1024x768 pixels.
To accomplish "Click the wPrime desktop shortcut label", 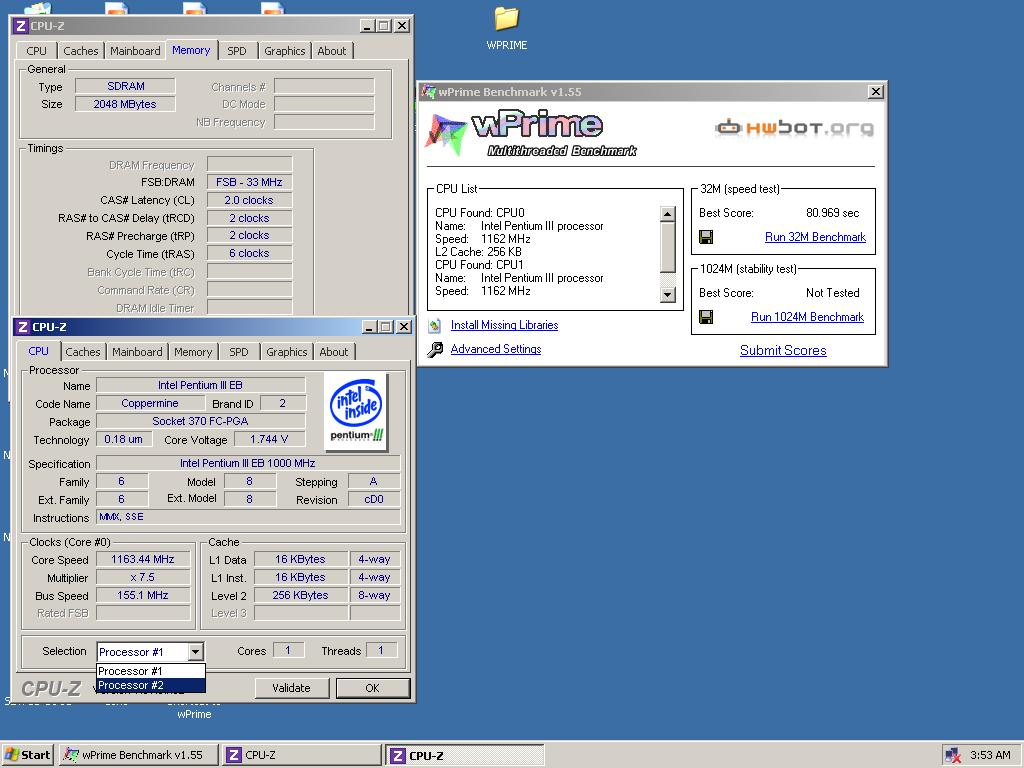I will [x=194, y=714].
